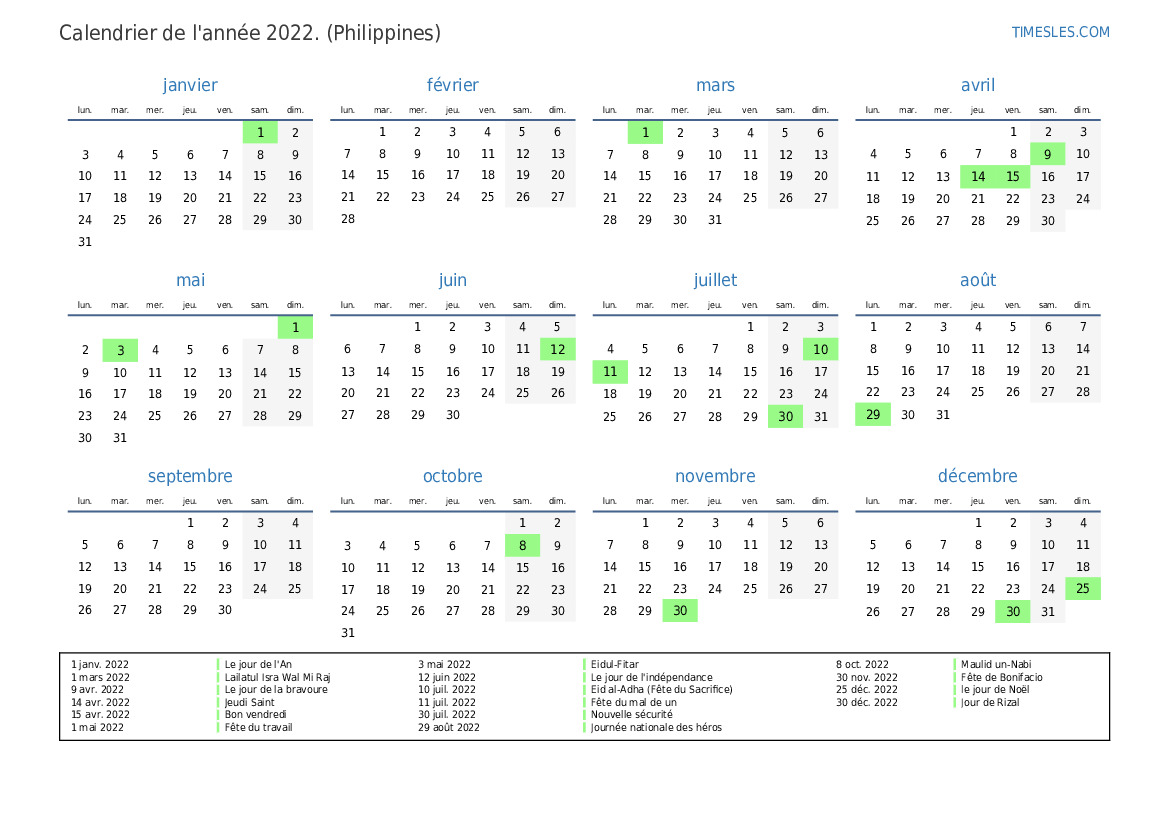
Task: Click the highlighted 1 in janvier
Action: coord(260,132)
